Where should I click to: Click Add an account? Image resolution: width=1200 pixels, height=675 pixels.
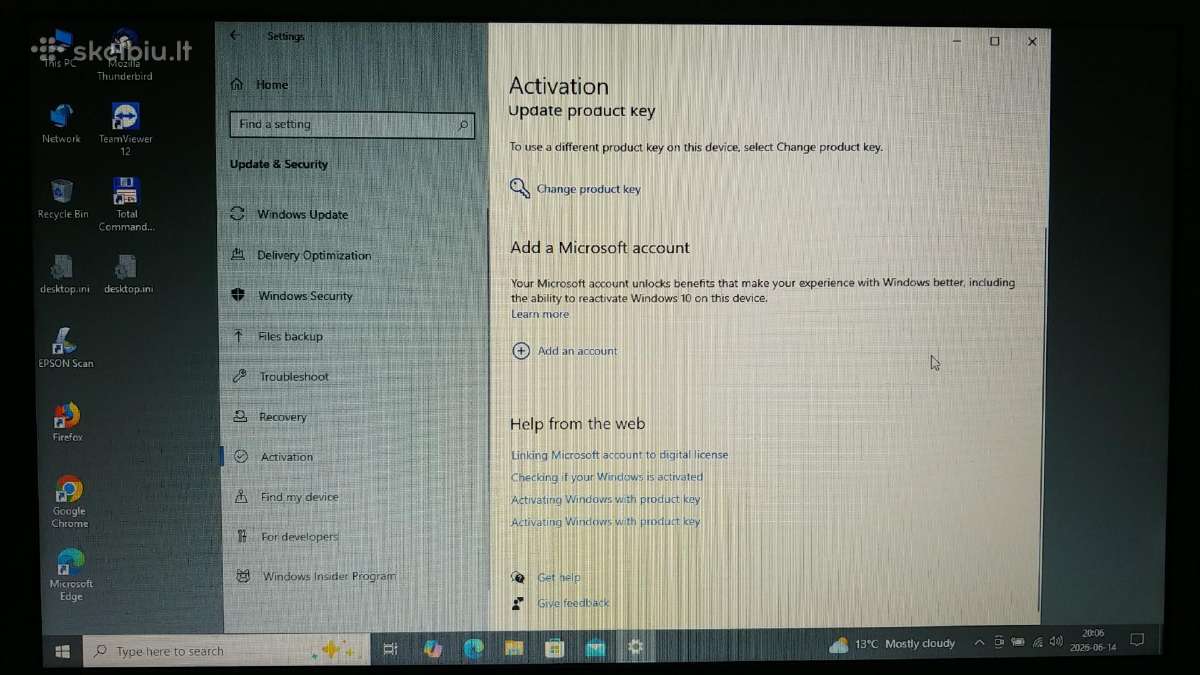click(577, 351)
